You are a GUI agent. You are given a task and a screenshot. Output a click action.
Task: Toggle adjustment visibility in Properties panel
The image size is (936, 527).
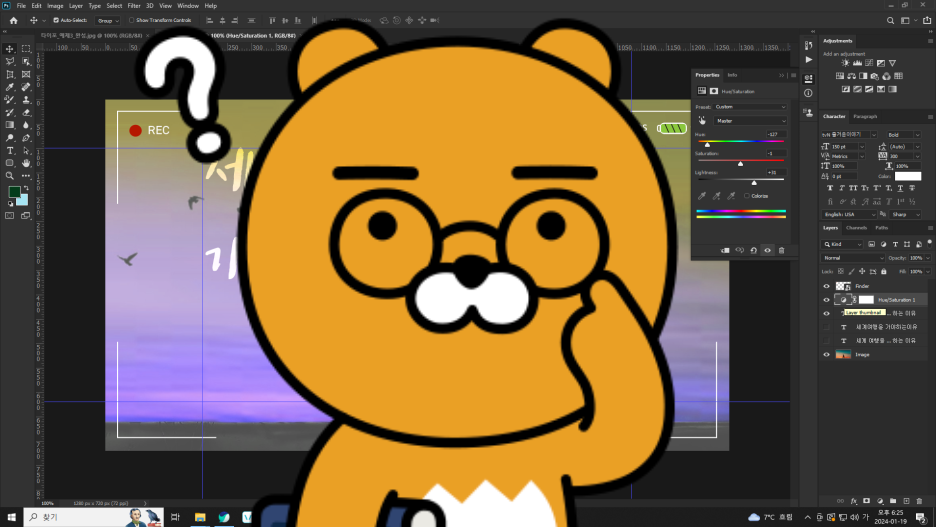(768, 251)
